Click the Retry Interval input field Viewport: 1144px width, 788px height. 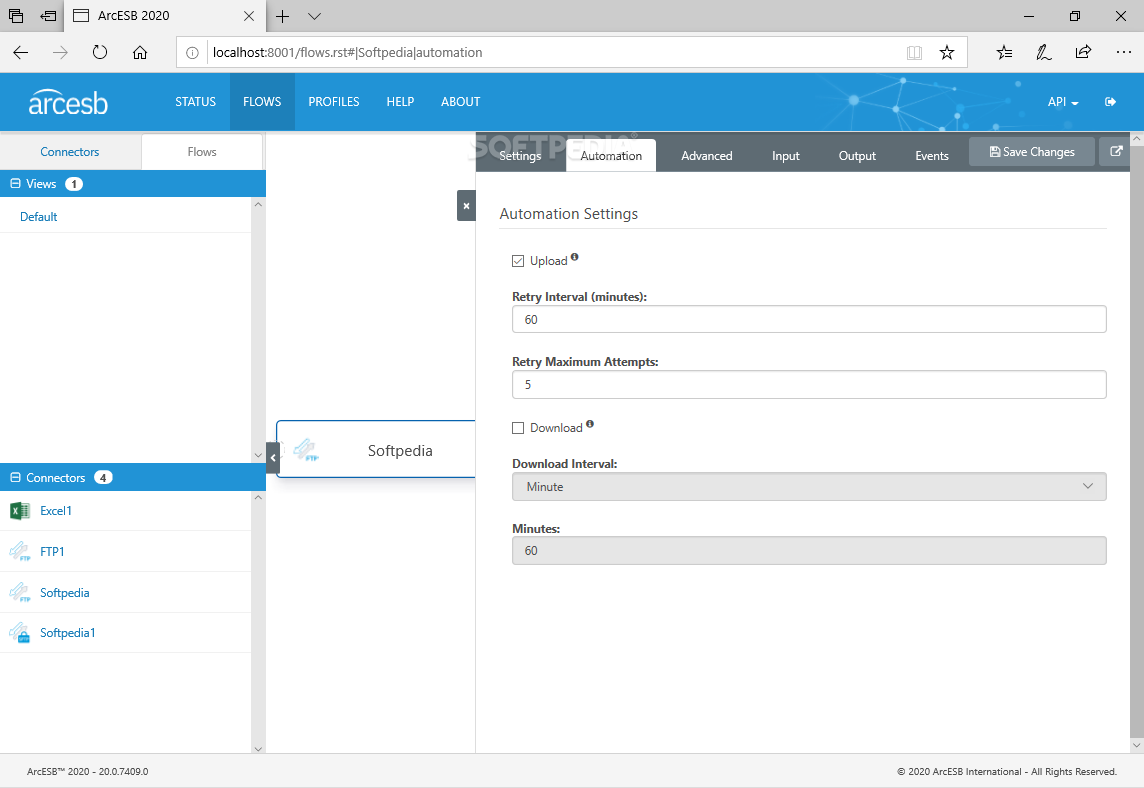coord(809,320)
